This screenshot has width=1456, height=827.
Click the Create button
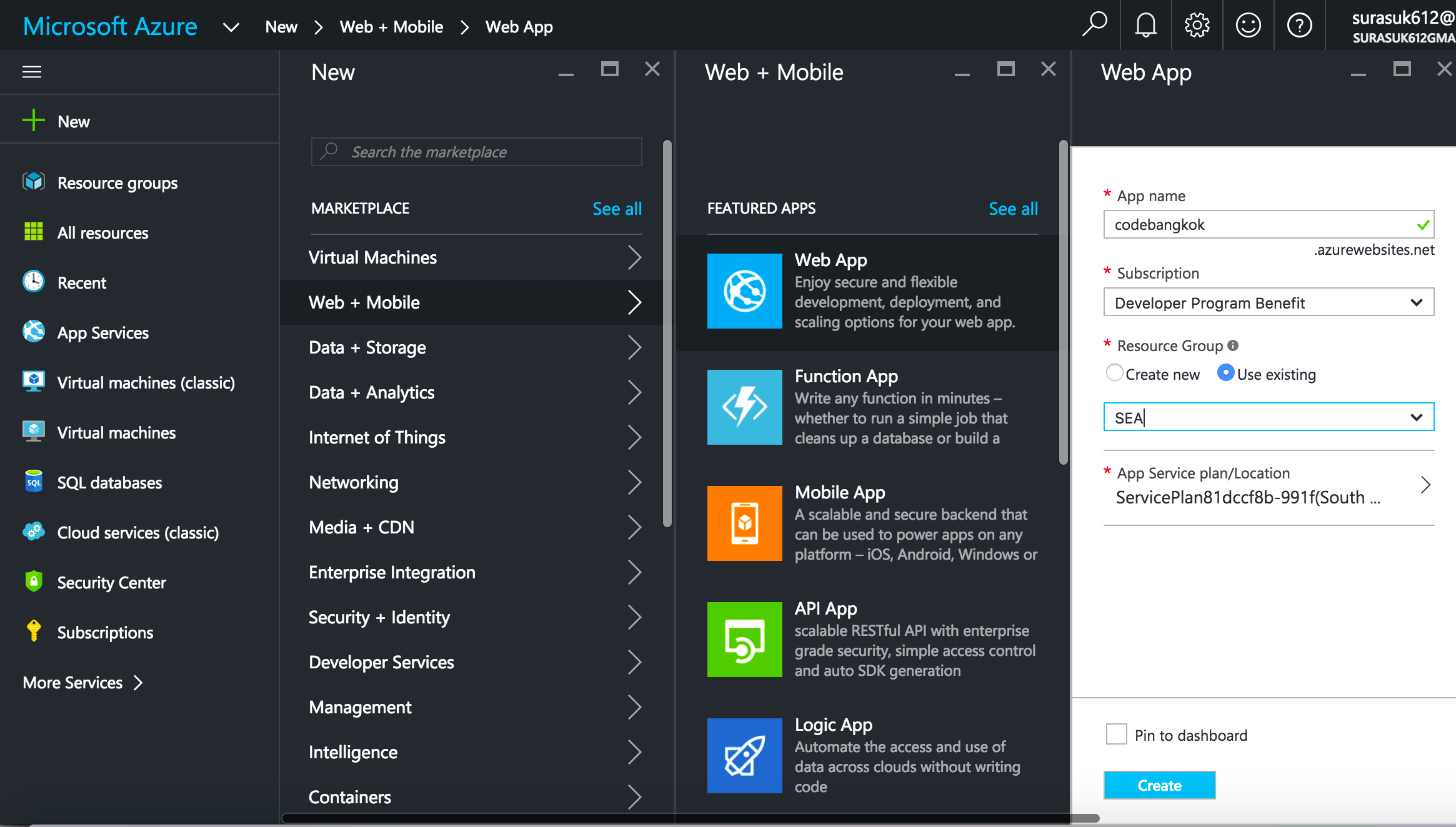[x=1159, y=785]
